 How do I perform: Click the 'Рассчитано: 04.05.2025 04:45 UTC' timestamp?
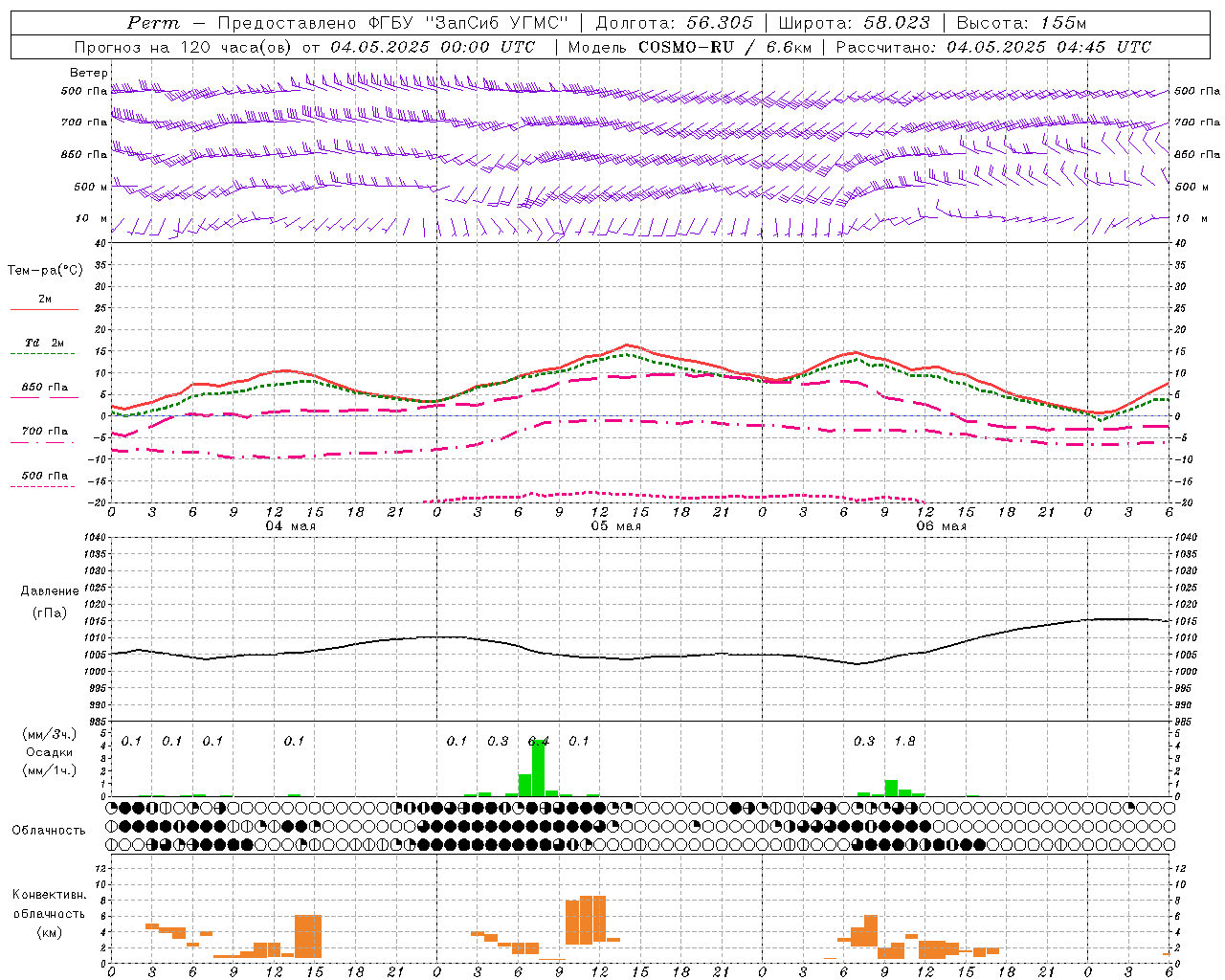[x=993, y=47]
